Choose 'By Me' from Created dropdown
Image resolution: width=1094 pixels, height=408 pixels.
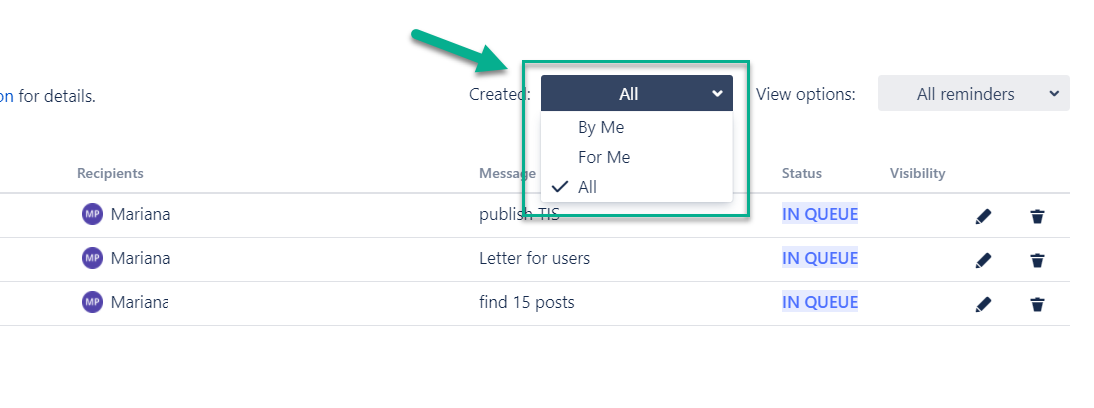point(601,127)
